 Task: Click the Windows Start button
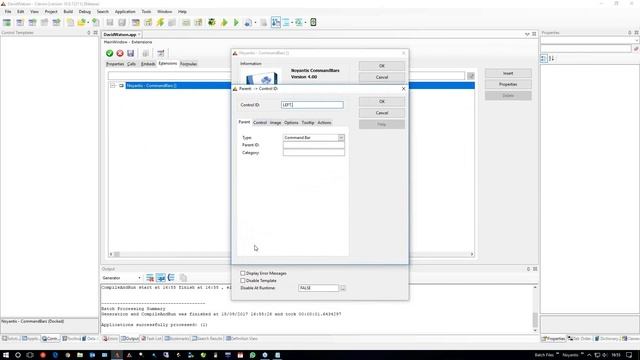(x=6, y=355)
